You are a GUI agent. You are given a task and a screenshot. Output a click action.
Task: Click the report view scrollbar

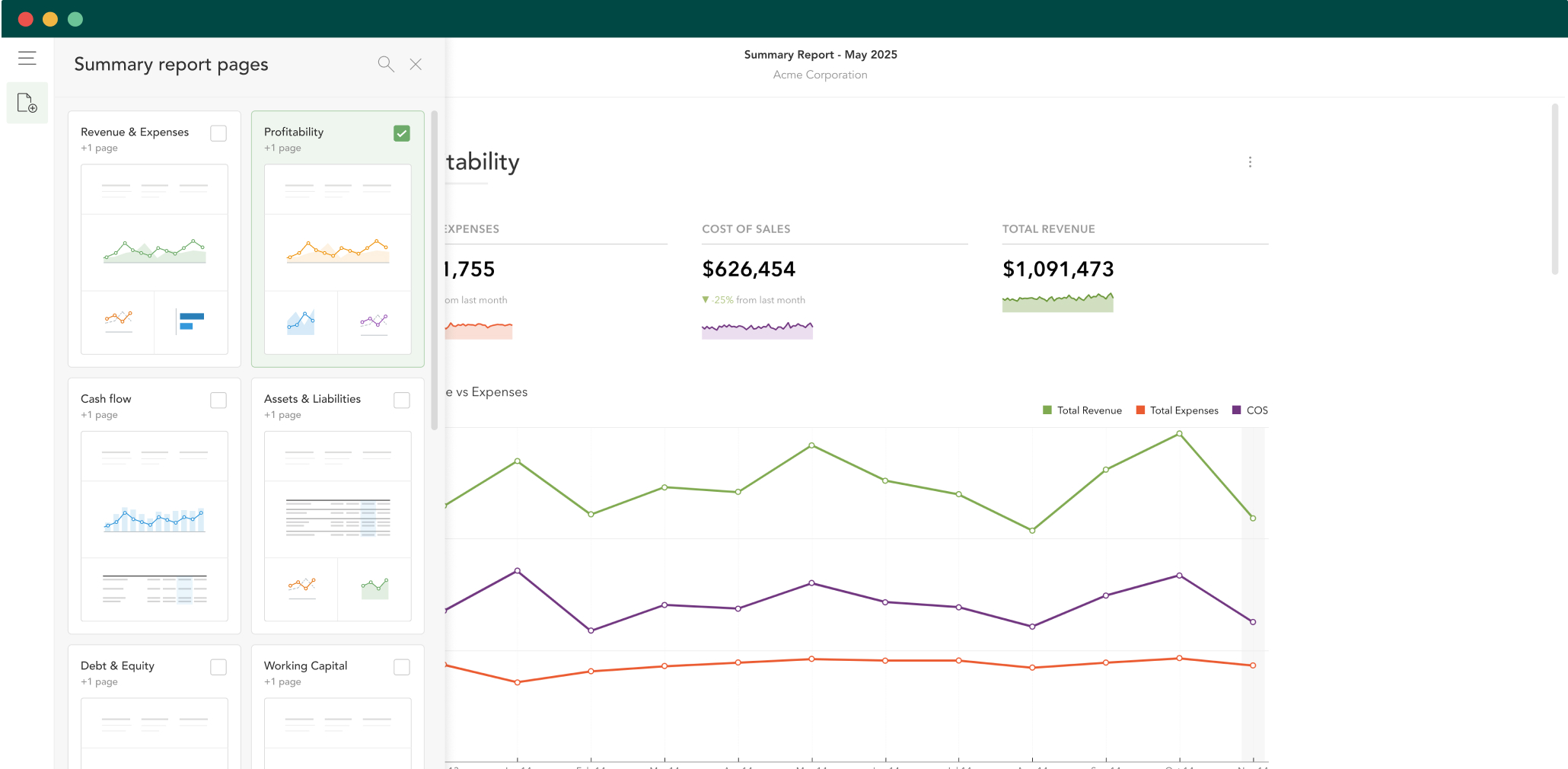tap(1555, 189)
